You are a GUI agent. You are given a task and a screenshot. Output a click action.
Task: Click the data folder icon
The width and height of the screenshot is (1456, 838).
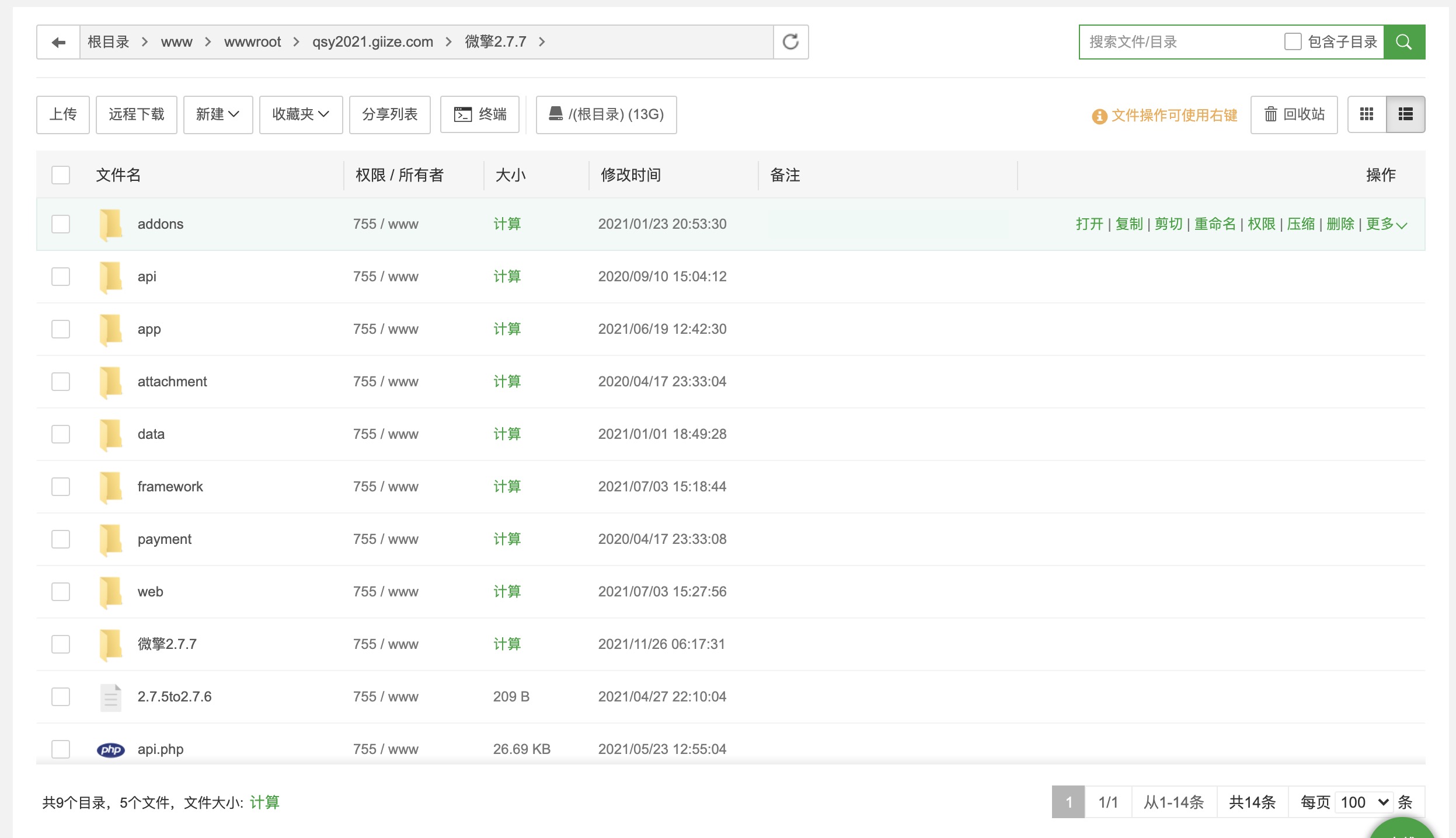[110, 434]
